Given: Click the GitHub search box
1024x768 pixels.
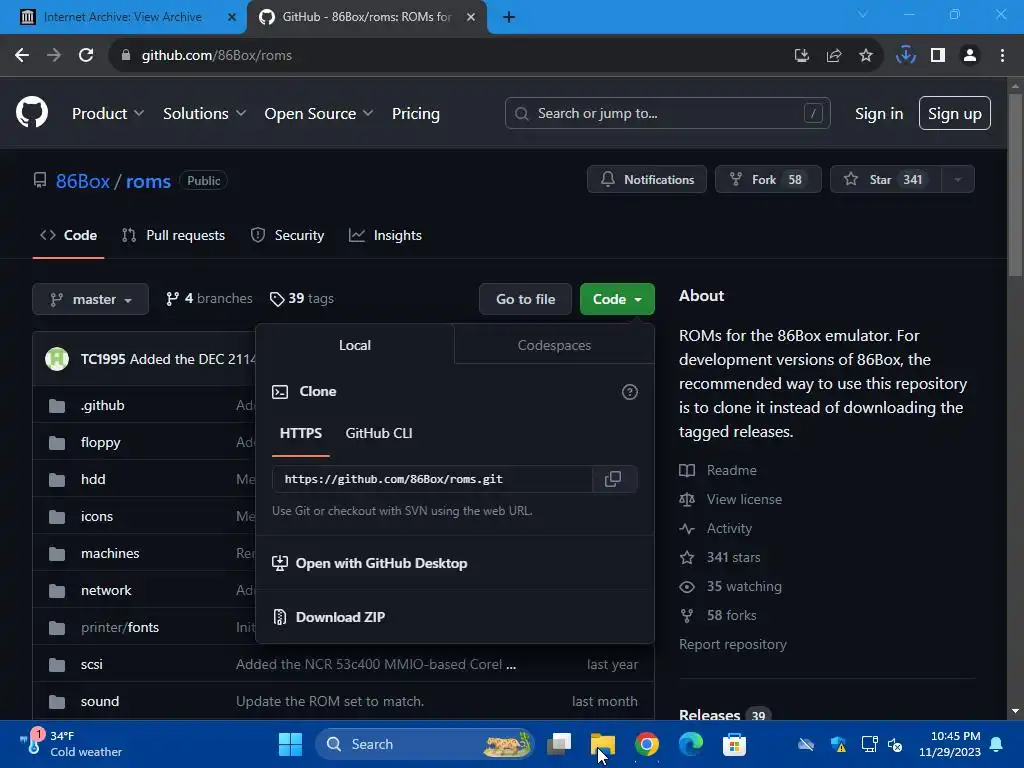Looking at the screenshot, I should pyautogui.click(x=667, y=113).
